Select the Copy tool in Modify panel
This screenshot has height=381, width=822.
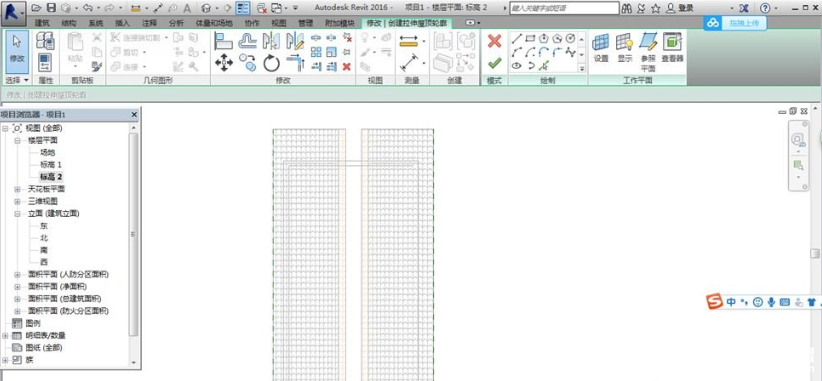[x=247, y=63]
